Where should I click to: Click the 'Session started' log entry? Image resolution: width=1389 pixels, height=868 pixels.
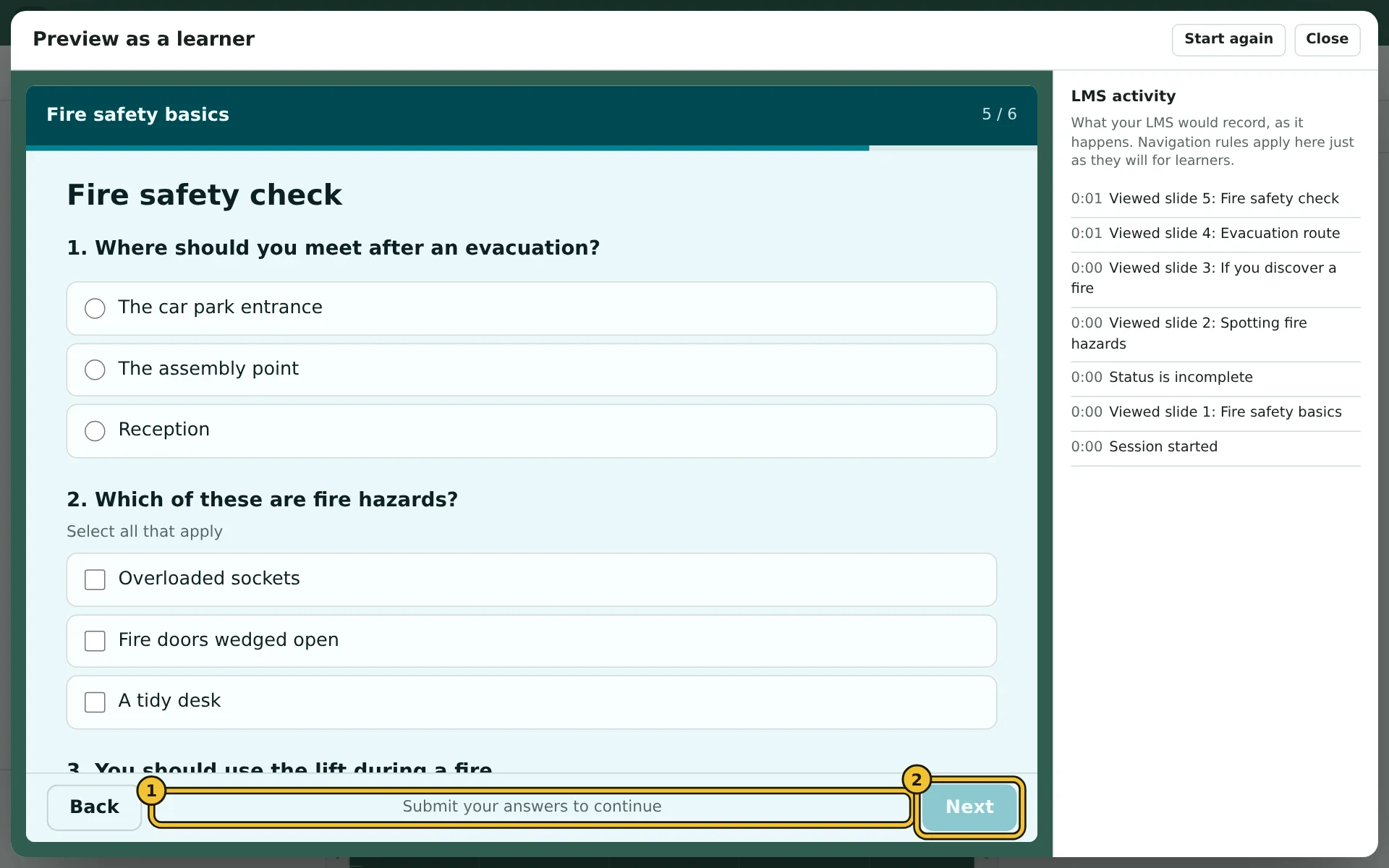(1215, 447)
